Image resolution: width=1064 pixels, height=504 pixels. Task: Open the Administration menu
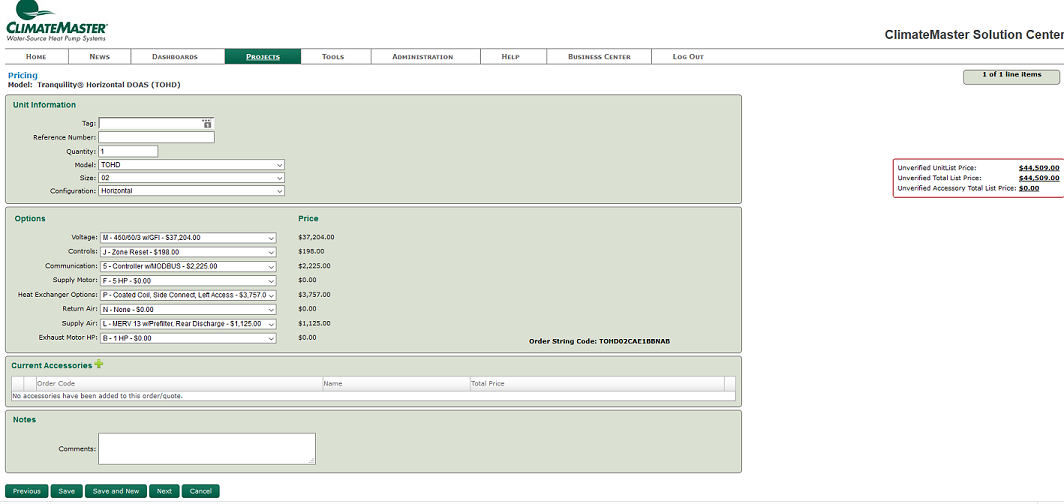(423, 57)
